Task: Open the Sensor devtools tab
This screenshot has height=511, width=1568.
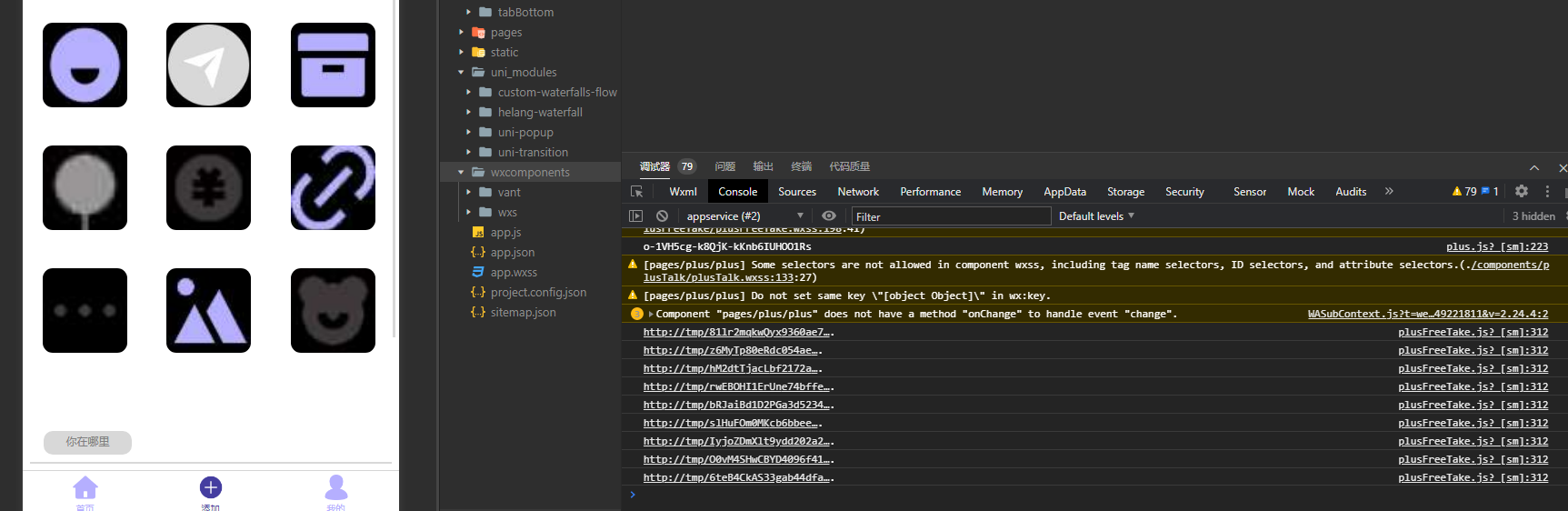Action: pos(1250,191)
